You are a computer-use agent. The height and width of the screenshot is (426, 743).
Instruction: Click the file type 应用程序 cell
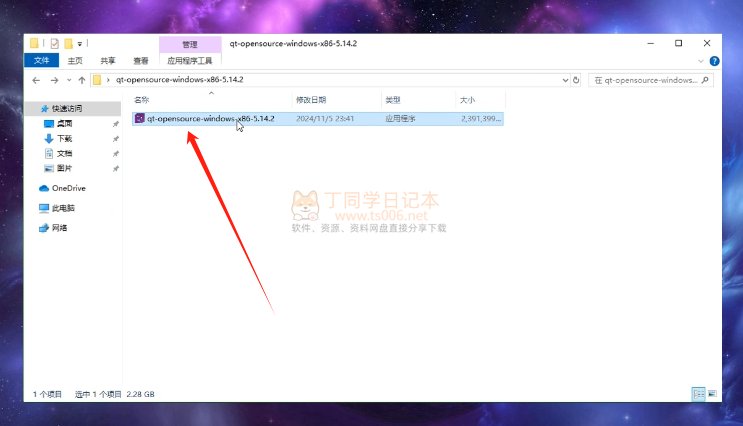pyautogui.click(x=400, y=118)
